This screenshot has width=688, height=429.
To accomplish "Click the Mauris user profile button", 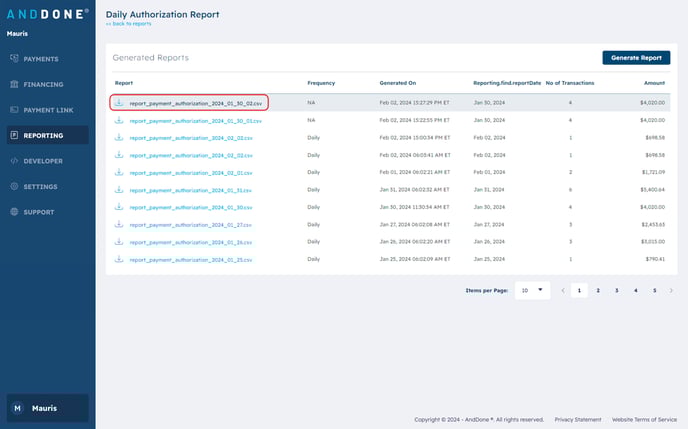I will [47, 408].
